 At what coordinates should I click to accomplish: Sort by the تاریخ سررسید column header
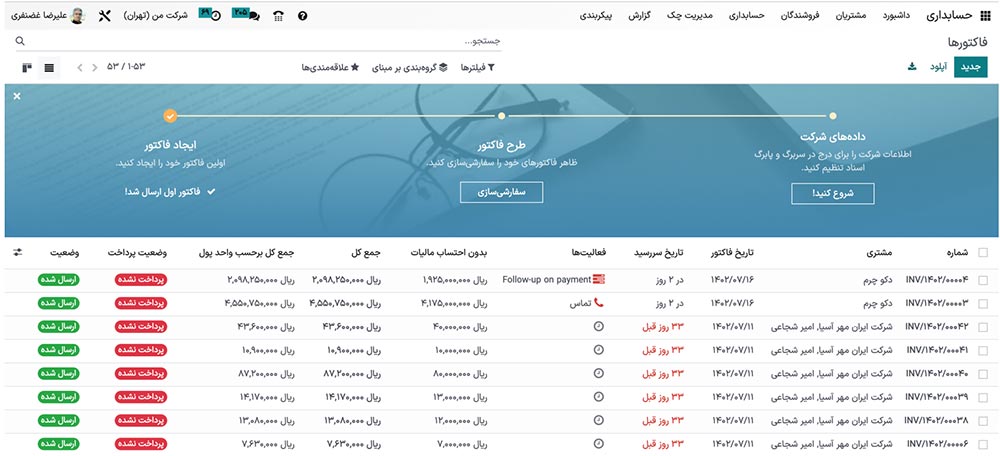tap(658, 253)
